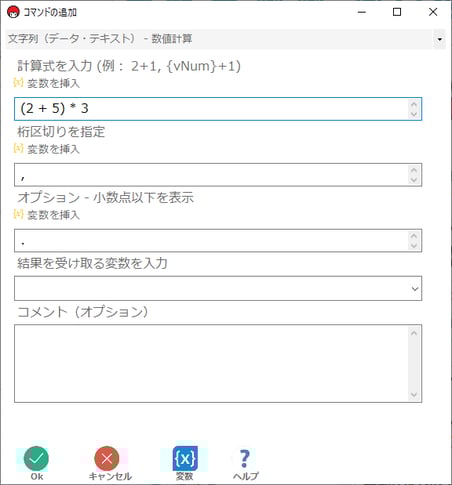Click the comment box scrollbar down arrow

pyautogui.click(x=414, y=395)
